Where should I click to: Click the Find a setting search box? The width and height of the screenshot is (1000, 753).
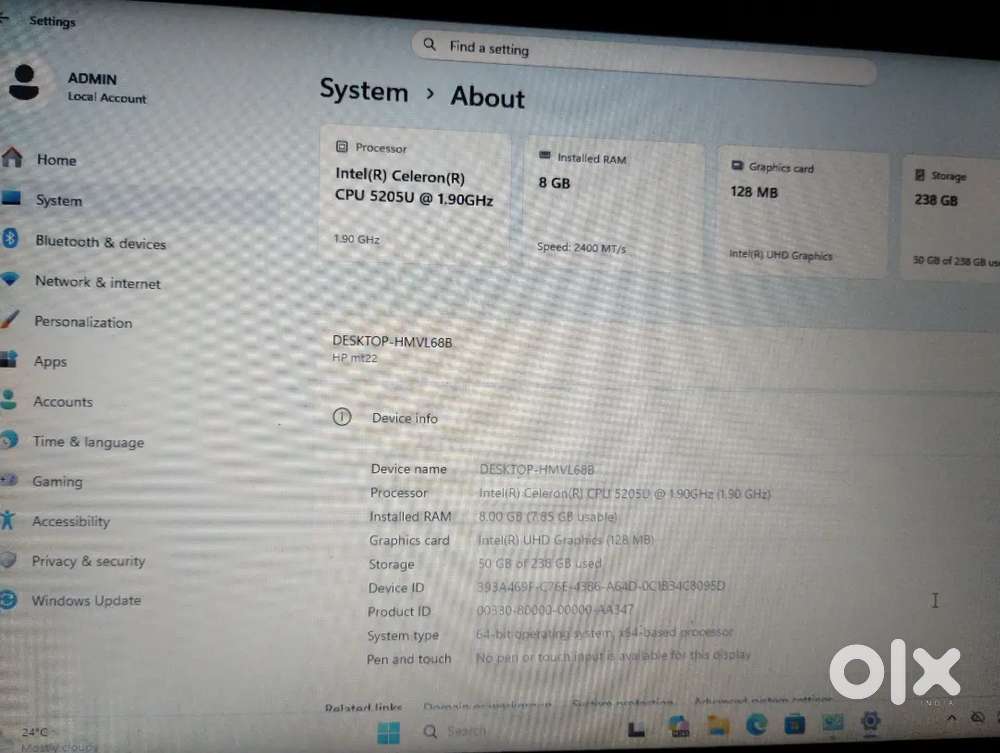644,59
